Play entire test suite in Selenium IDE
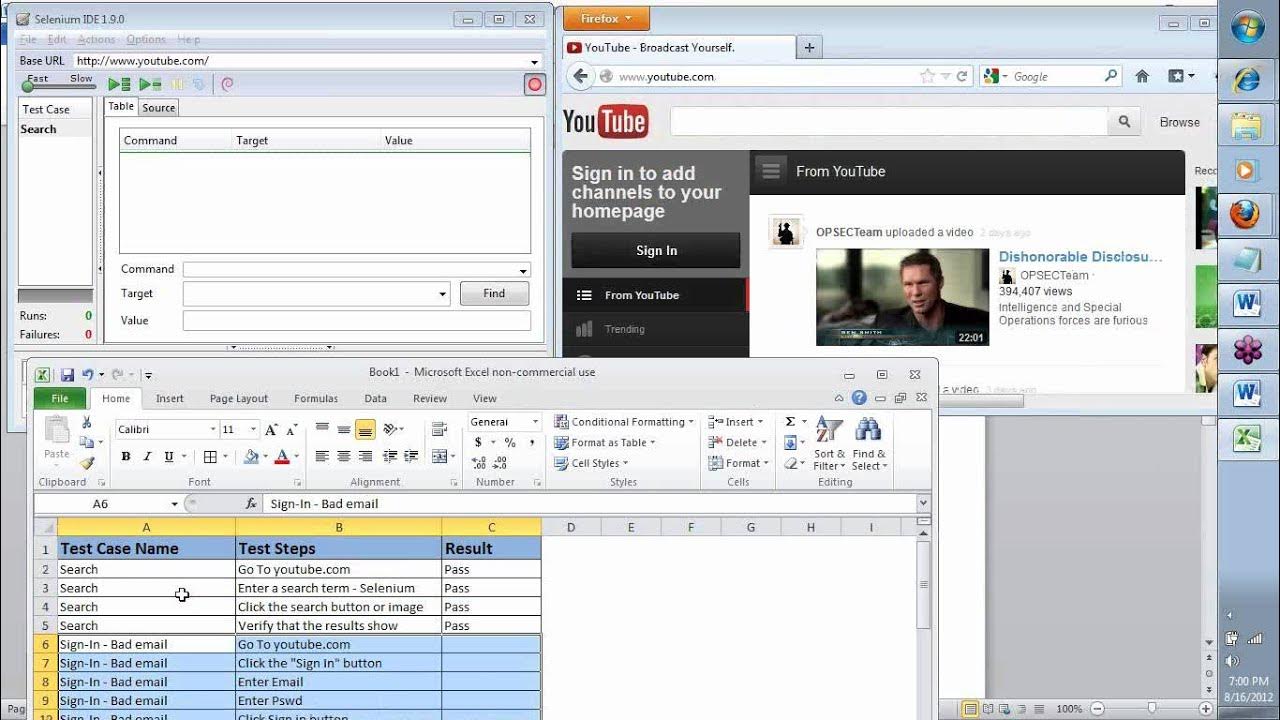The height and width of the screenshot is (720, 1280). click(119, 85)
